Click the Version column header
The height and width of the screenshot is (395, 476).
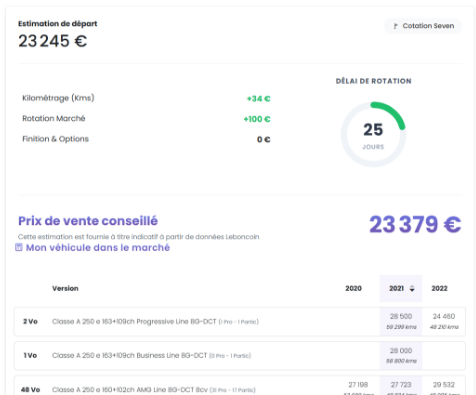click(x=65, y=288)
